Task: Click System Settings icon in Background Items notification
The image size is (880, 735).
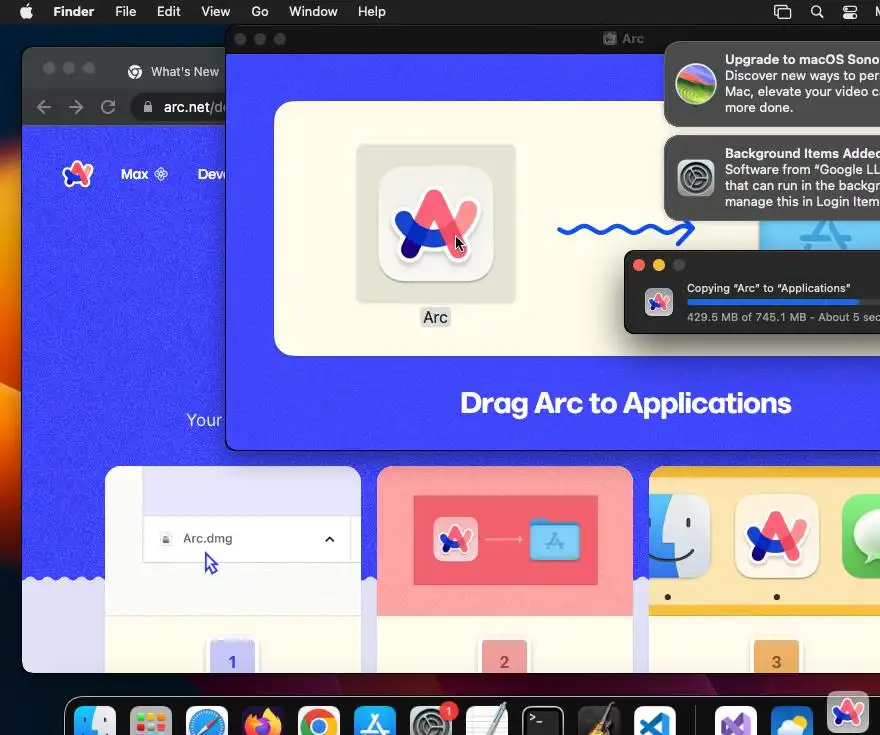Action: (x=695, y=178)
